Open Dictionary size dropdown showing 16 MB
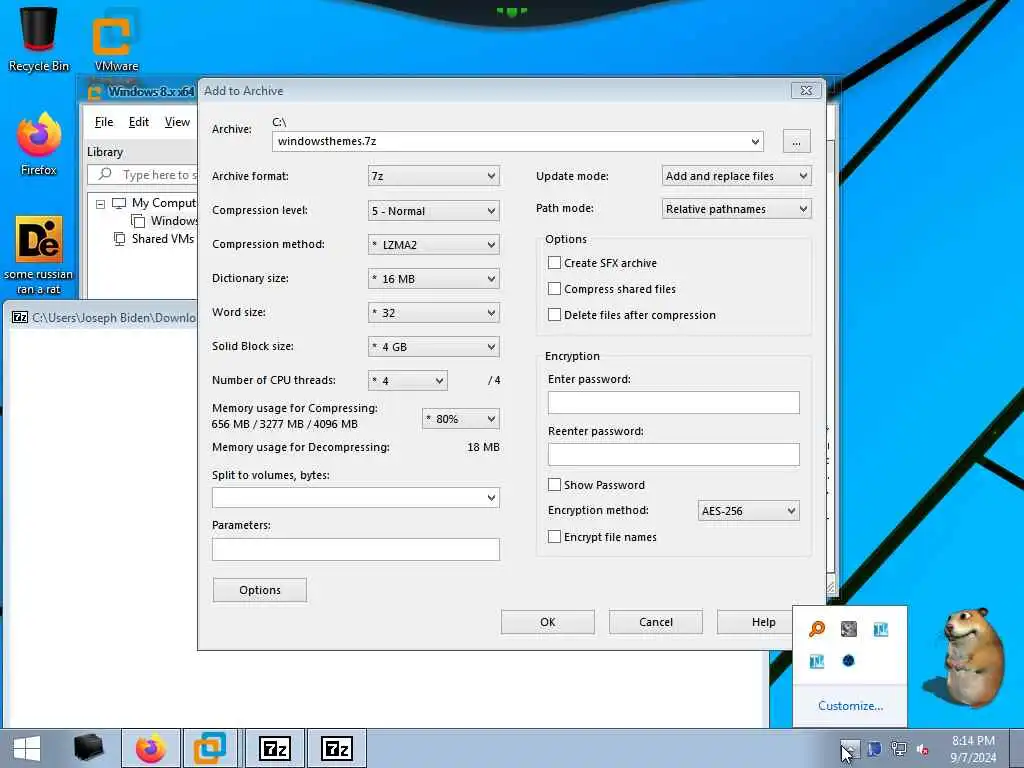The width and height of the screenshot is (1024, 768). pyautogui.click(x=434, y=278)
